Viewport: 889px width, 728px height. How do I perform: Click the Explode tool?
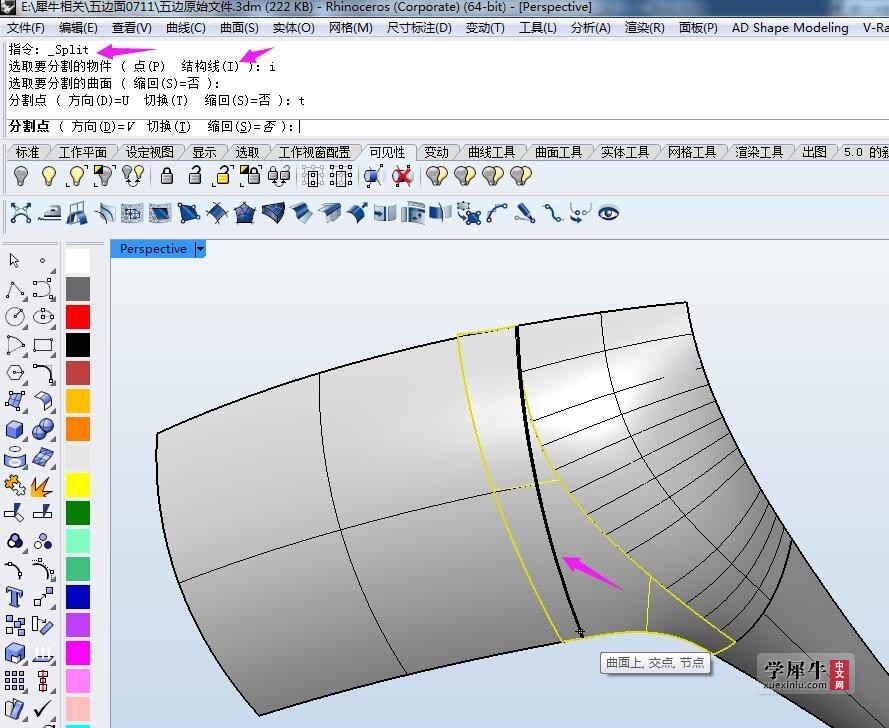point(43,485)
